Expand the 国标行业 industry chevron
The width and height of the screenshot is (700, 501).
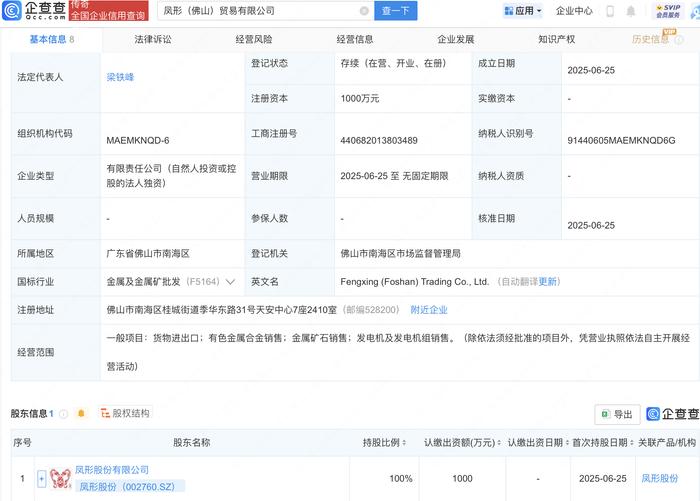(x=230, y=282)
